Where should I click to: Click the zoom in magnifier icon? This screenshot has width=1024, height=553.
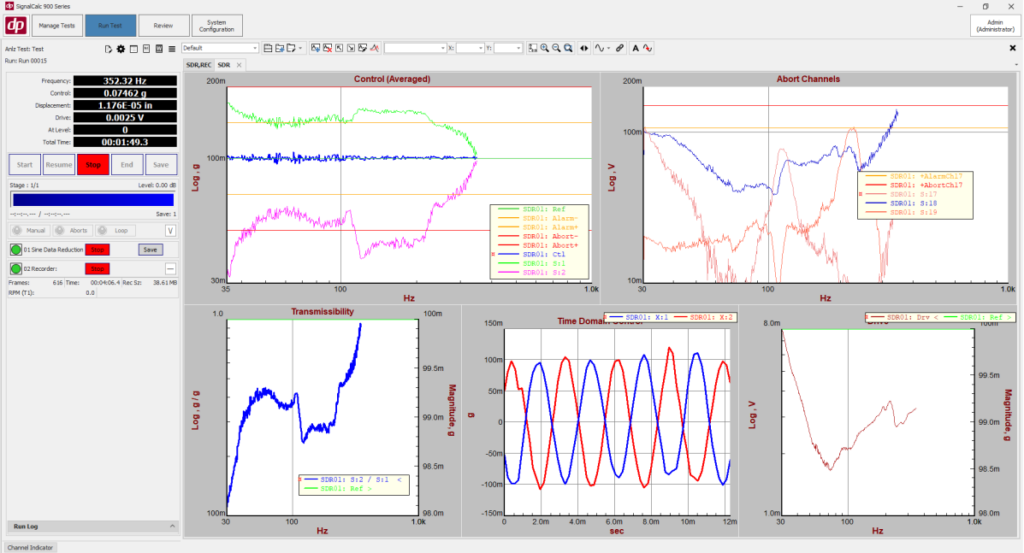[x=545, y=48]
